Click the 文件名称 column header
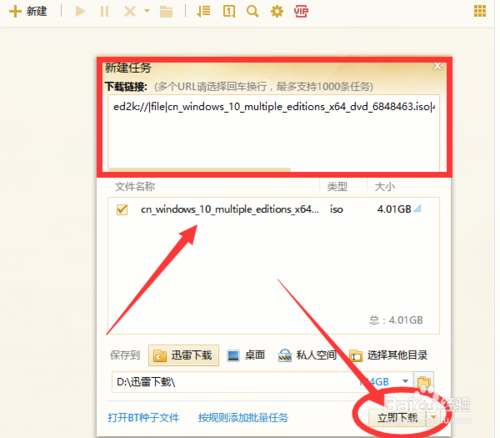 coord(135,187)
